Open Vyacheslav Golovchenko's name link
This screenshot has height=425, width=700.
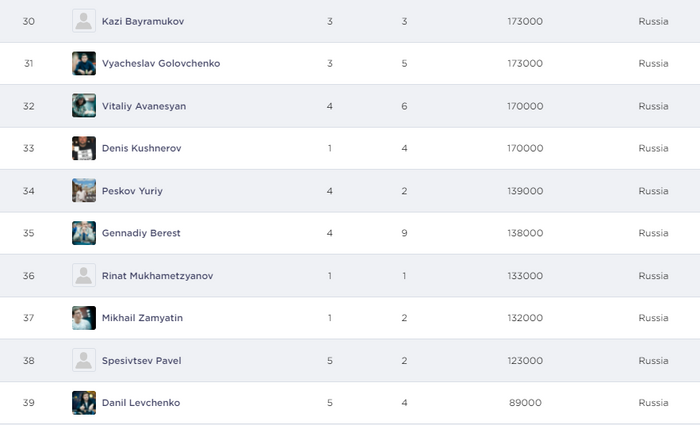161,63
